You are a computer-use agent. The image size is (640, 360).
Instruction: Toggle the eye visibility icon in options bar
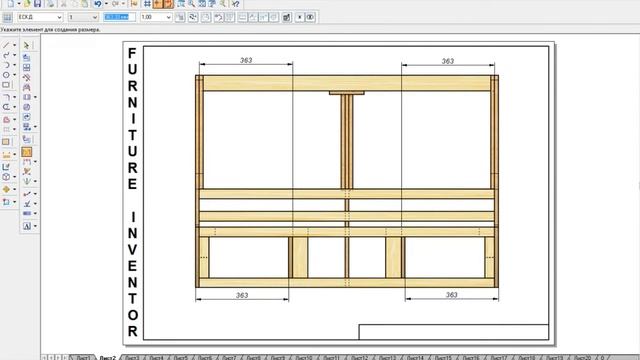pyautogui.click(x=310, y=17)
